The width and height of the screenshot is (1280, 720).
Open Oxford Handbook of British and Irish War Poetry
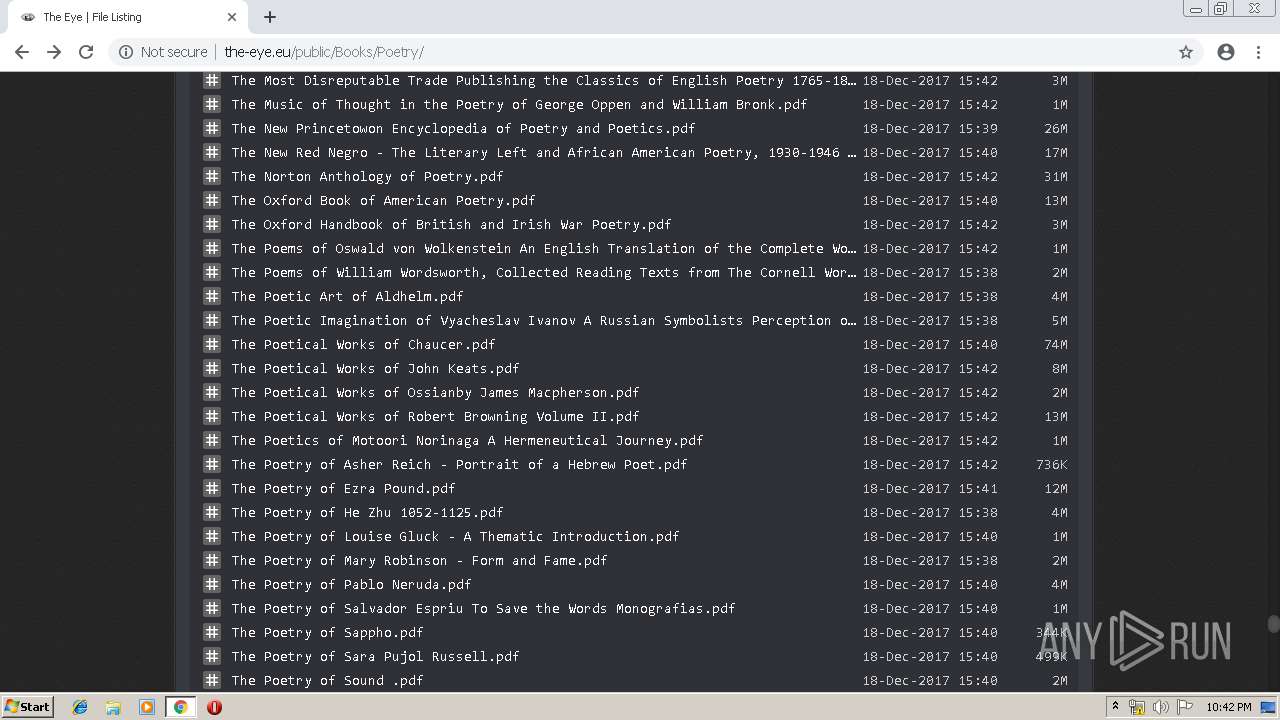(x=451, y=225)
